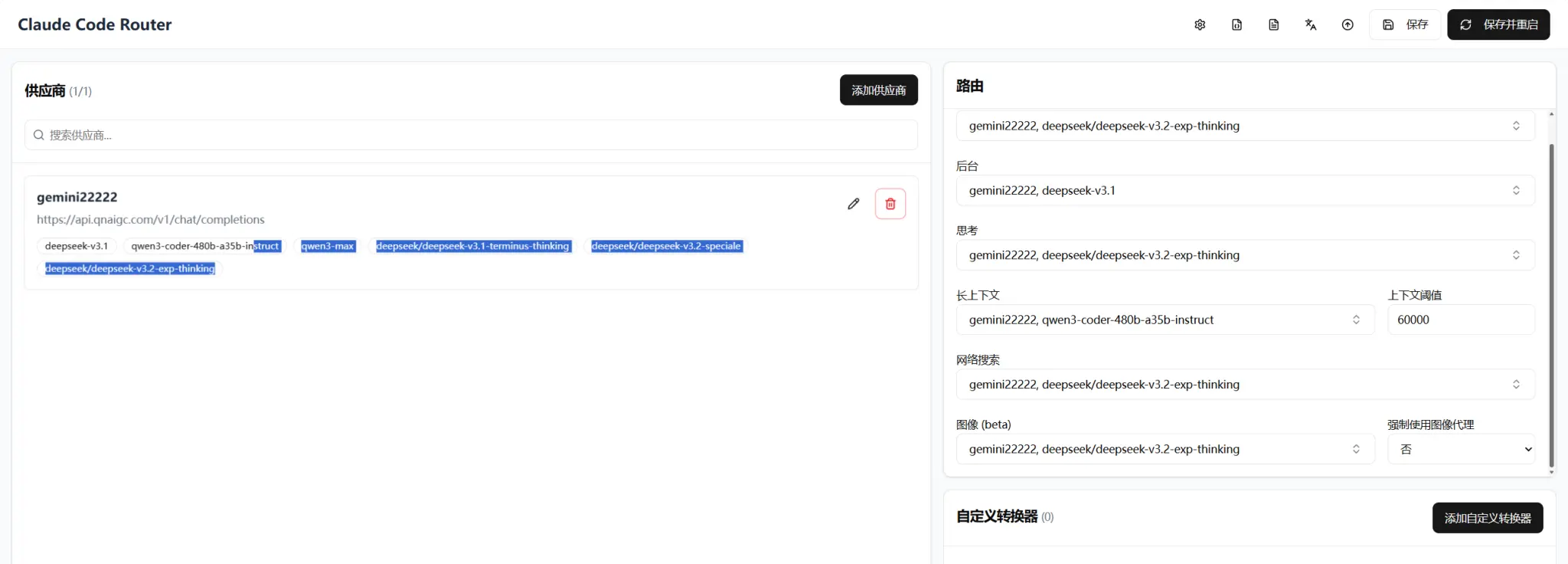Open the 网络搜索 model dropdown

click(1246, 385)
